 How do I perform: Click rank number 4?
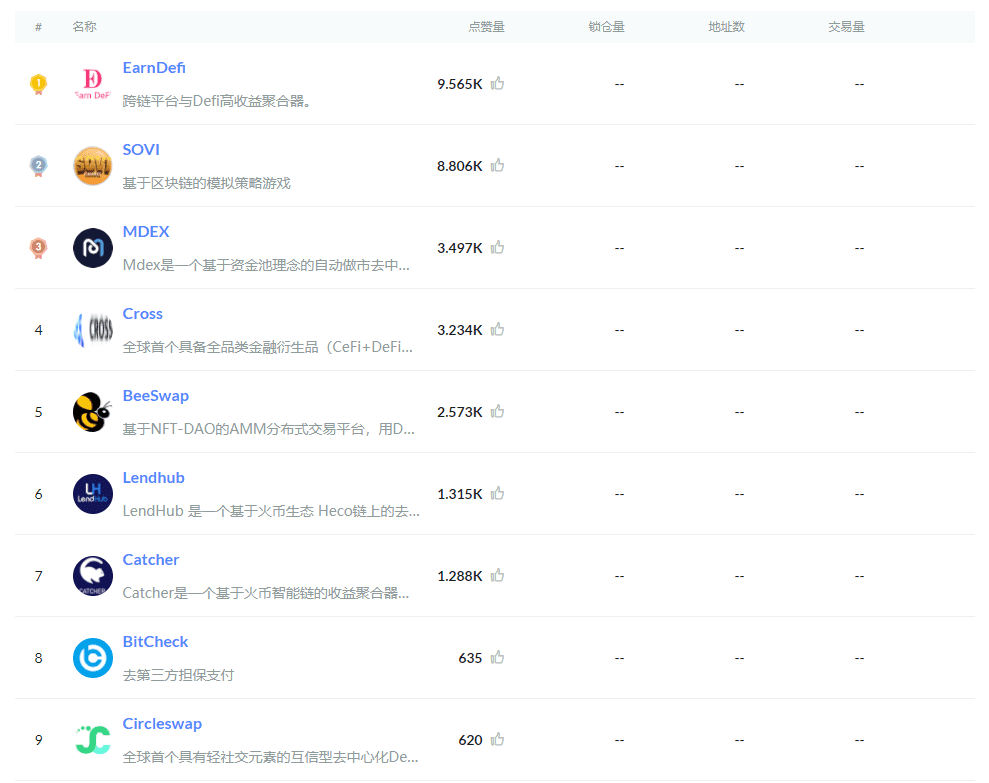click(x=38, y=330)
